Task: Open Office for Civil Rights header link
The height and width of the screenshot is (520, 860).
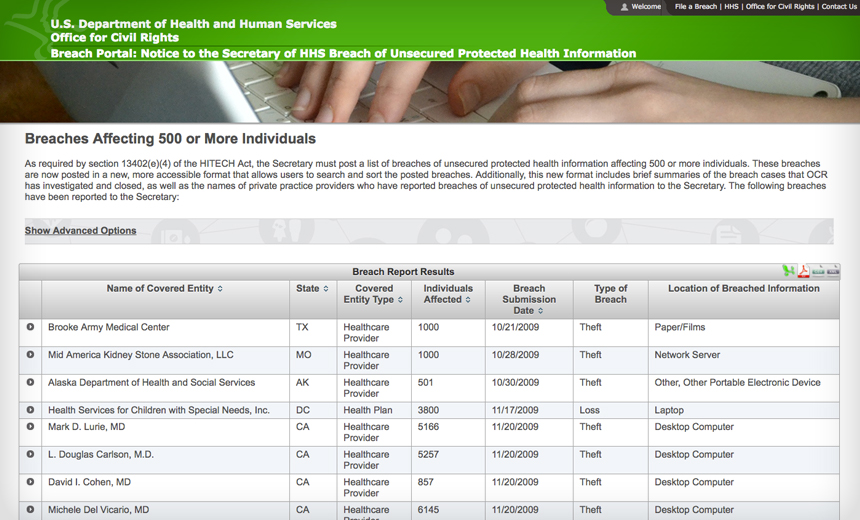Action: click(780, 7)
